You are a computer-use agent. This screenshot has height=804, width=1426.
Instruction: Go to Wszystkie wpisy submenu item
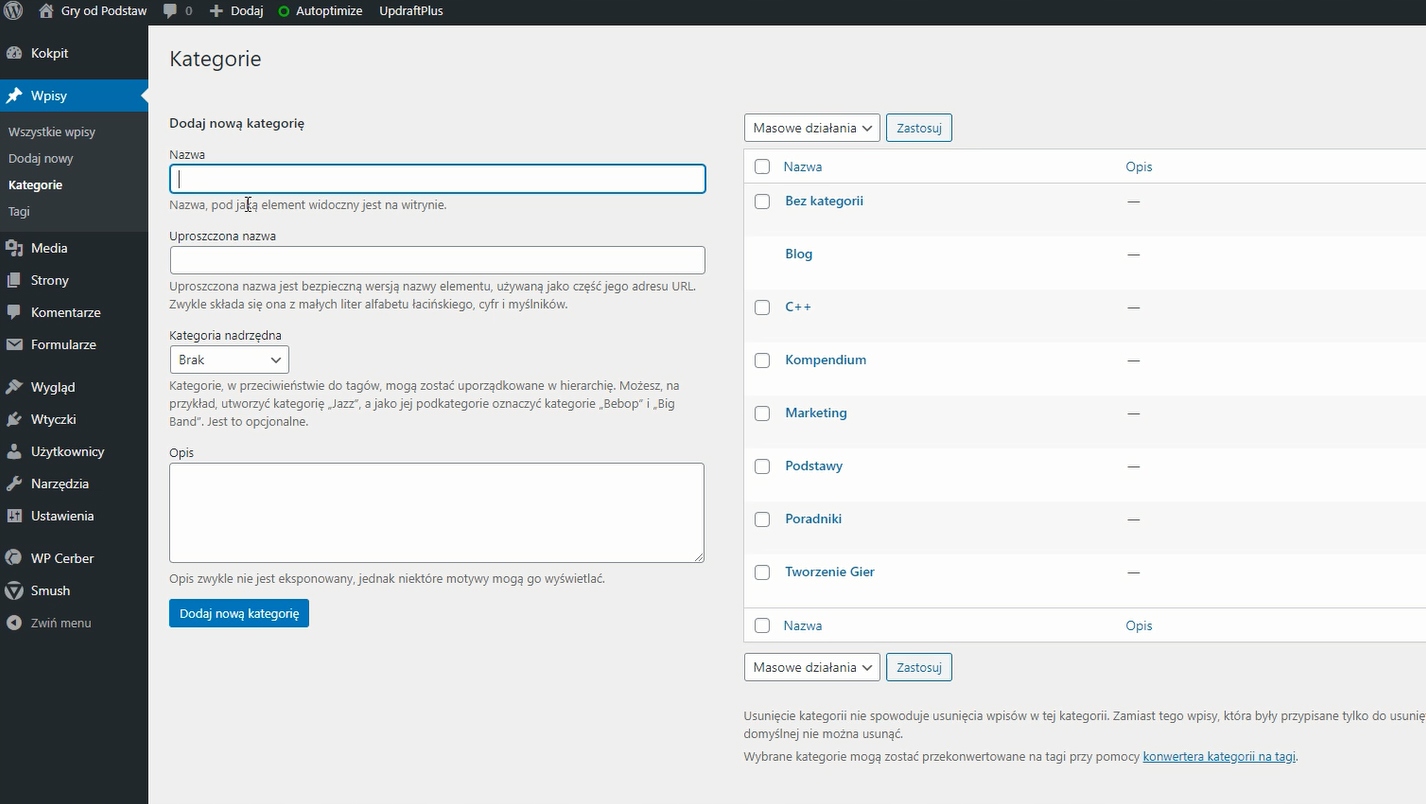pos(52,132)
